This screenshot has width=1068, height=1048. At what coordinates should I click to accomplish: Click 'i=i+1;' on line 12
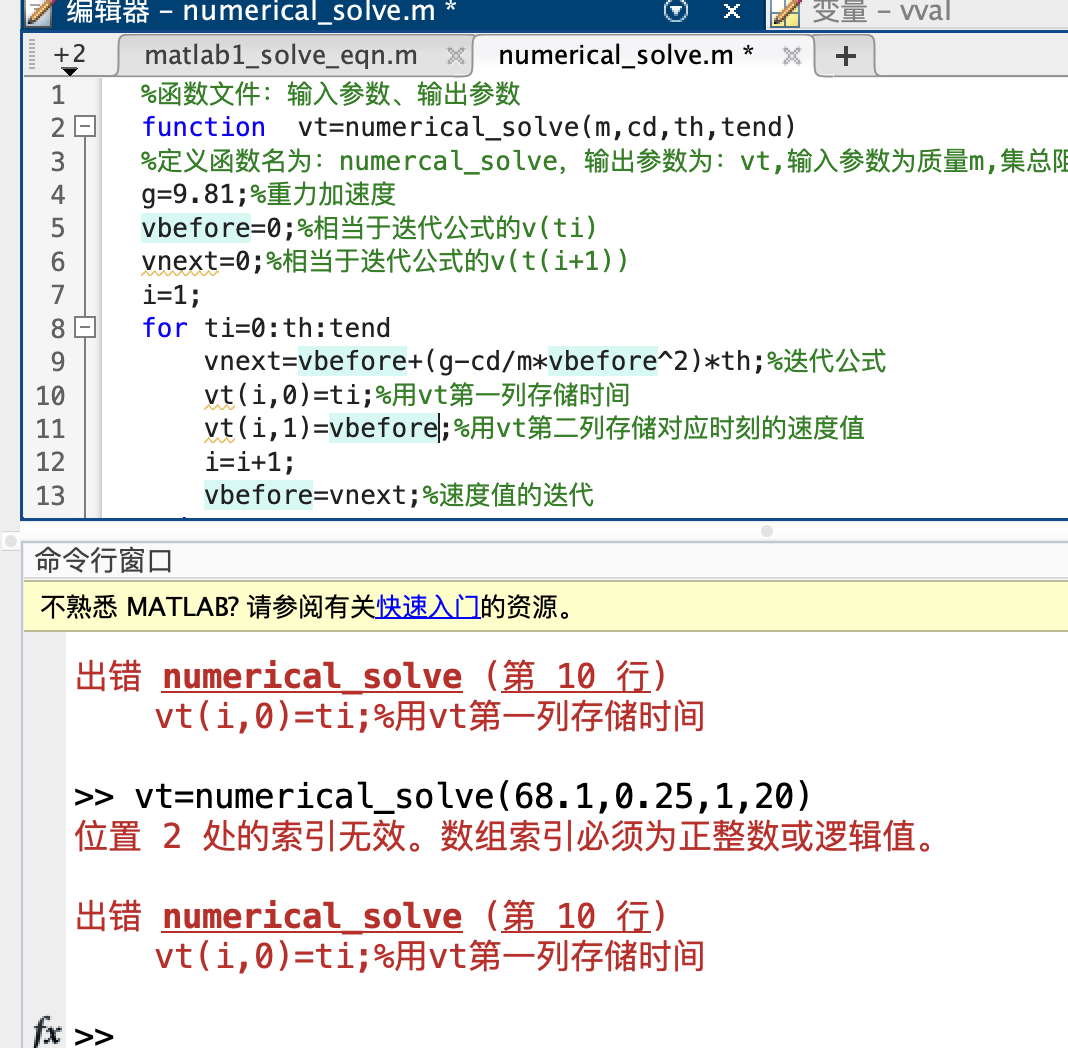pos(250,462)
